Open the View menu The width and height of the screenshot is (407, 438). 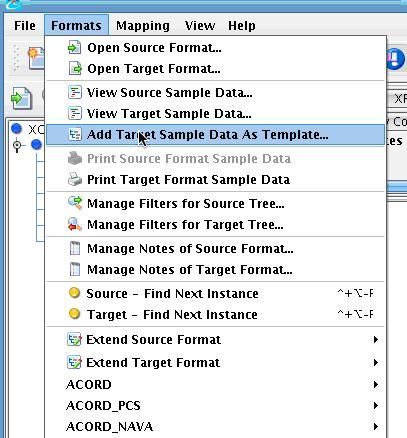(200, 25)
